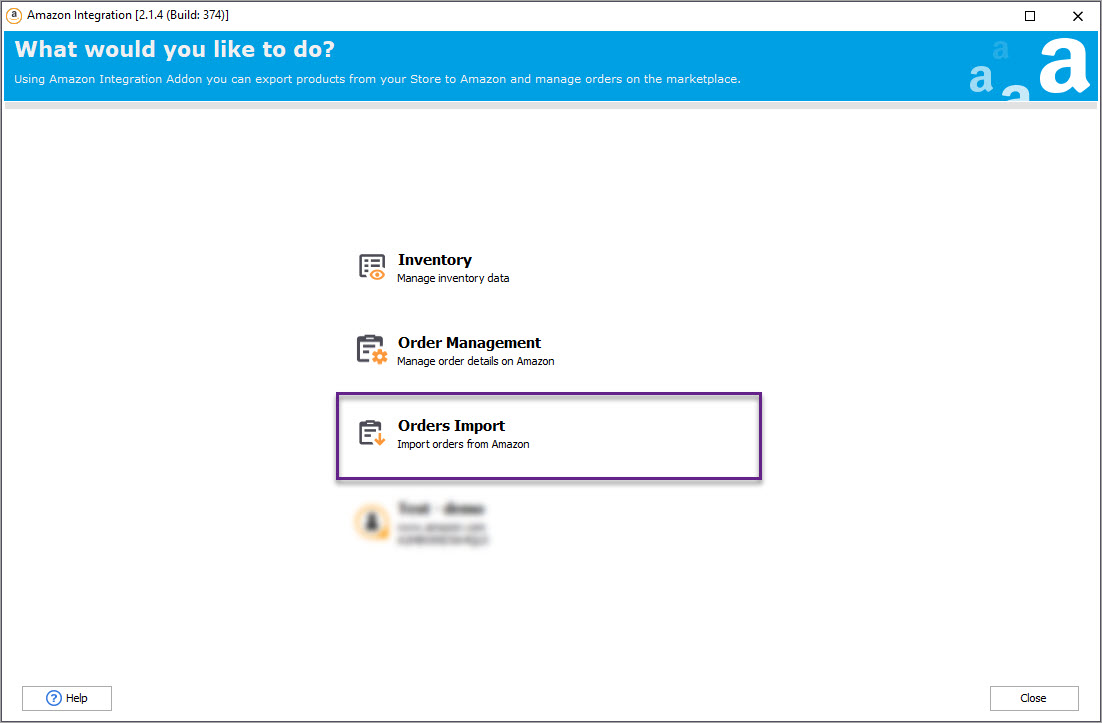Click the small faded 'a' logo in banner

pos(1000,49)
